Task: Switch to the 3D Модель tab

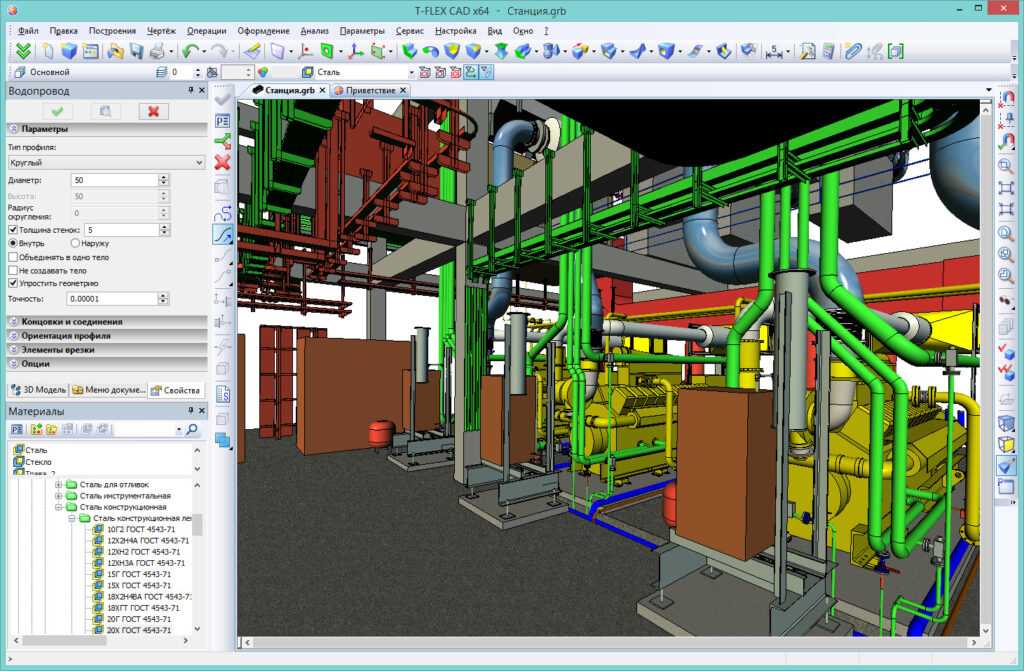Action: [x=38, y=390]
